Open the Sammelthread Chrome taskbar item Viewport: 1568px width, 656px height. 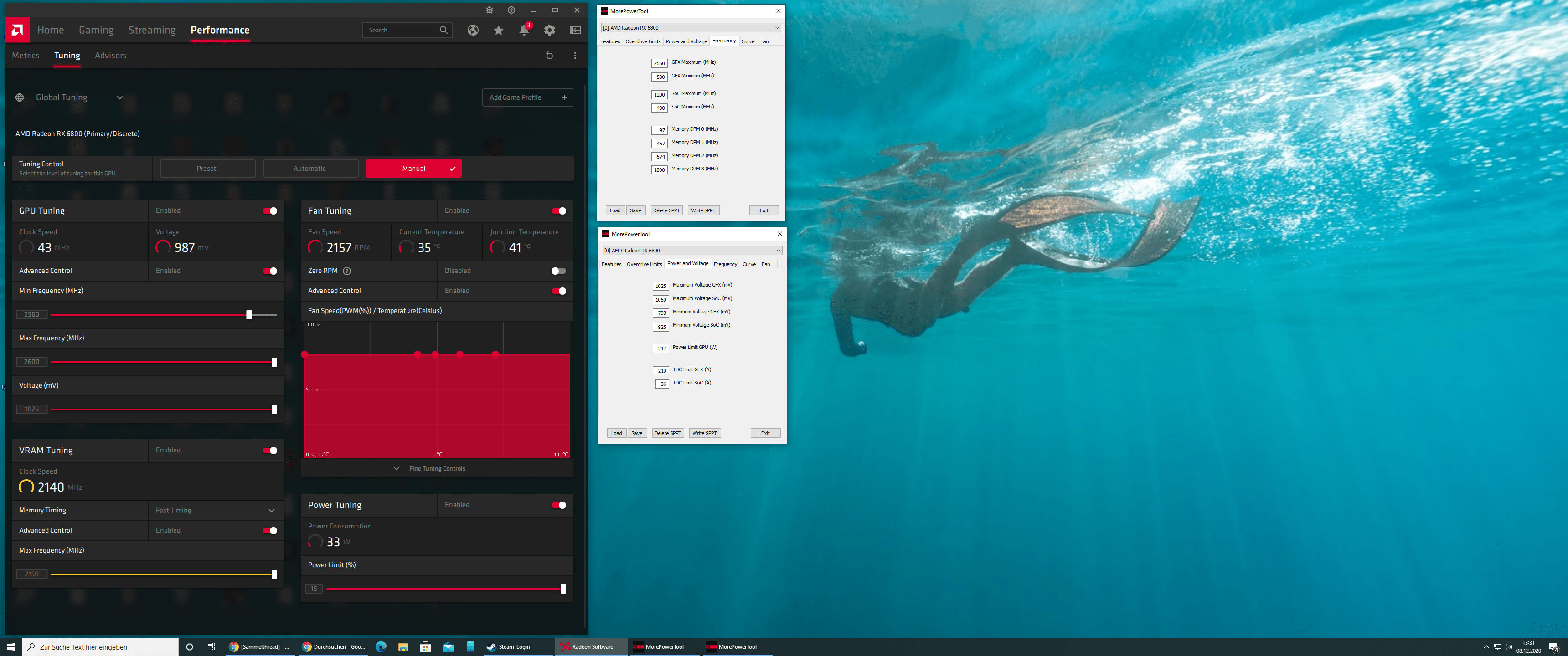click(260, 647)
